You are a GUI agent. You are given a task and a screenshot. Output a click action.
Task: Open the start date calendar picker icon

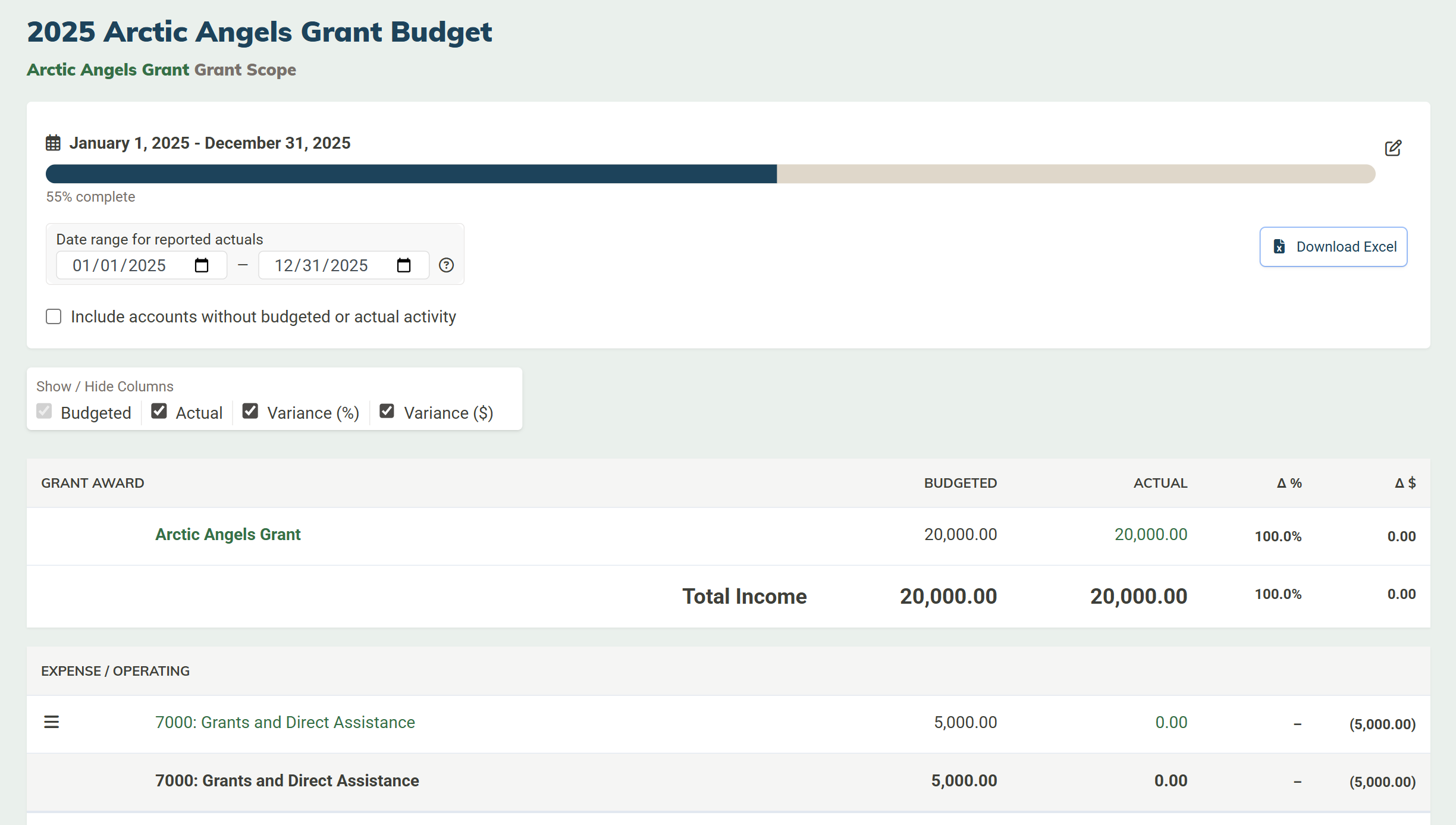click(x=202, y=265)
